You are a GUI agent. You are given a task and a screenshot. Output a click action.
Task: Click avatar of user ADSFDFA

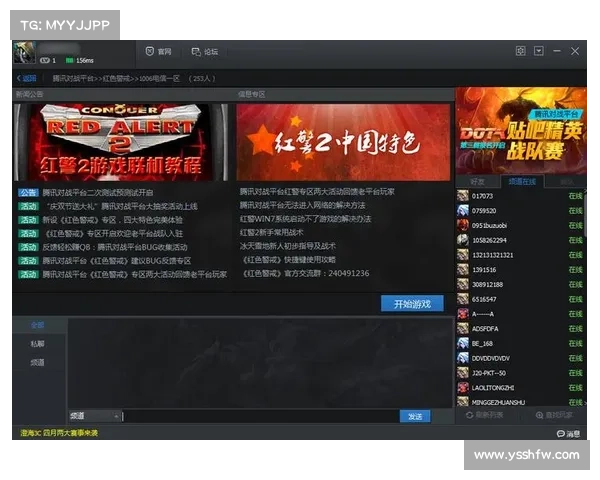(463, 329)
